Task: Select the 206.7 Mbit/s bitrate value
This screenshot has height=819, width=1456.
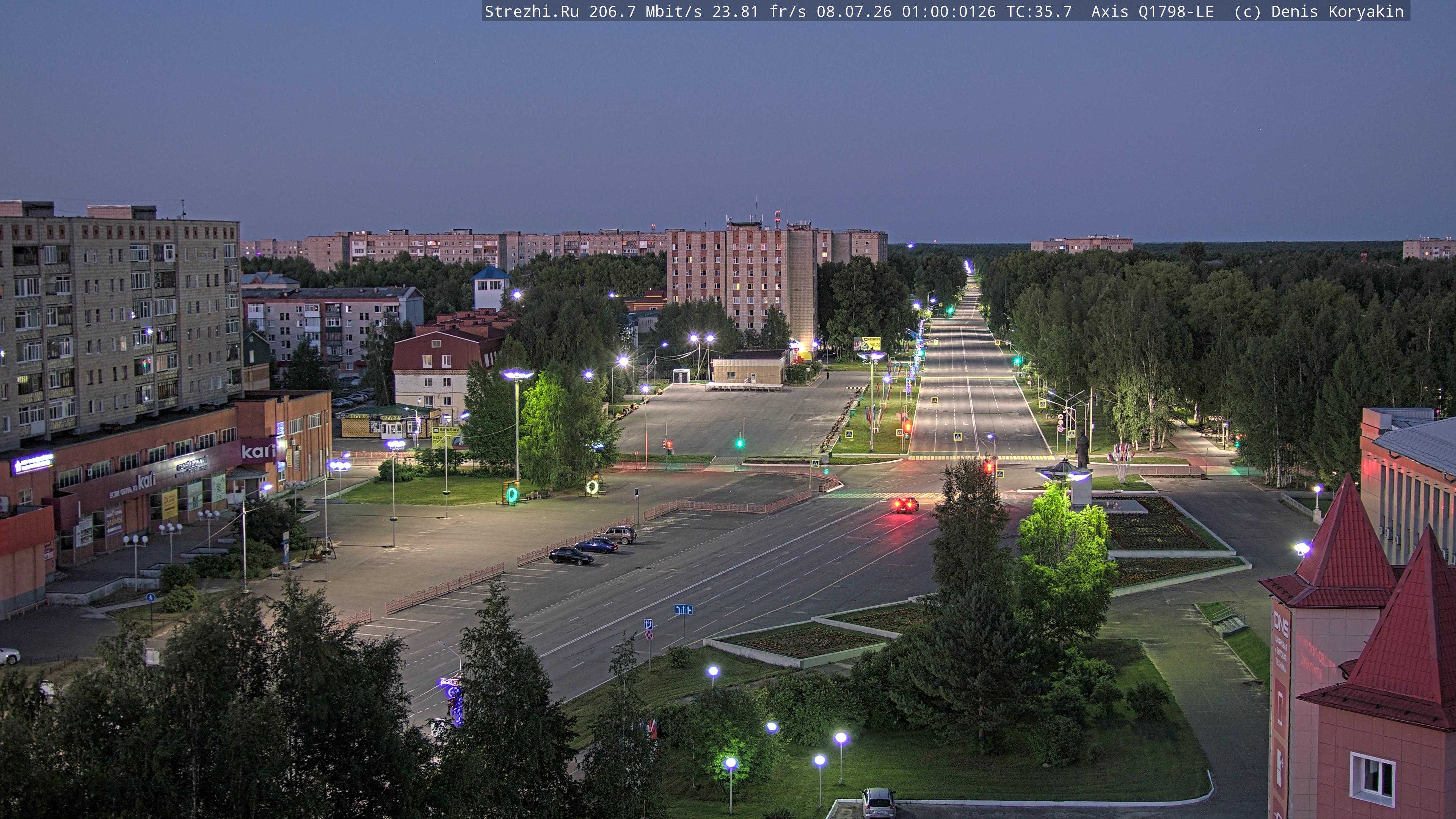Action: [645, 11]
